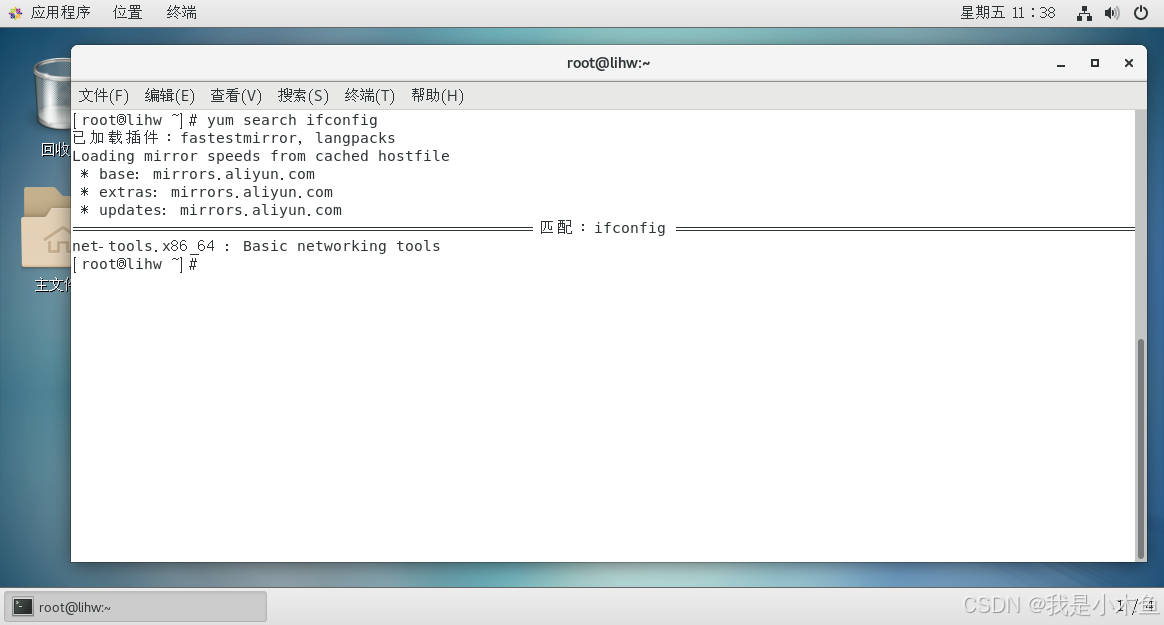Image resolution: width=1164 pixels, height=625 pixels.
Task: Click the '匹配：ifconfig' header text
Action: tap(603, 228)
